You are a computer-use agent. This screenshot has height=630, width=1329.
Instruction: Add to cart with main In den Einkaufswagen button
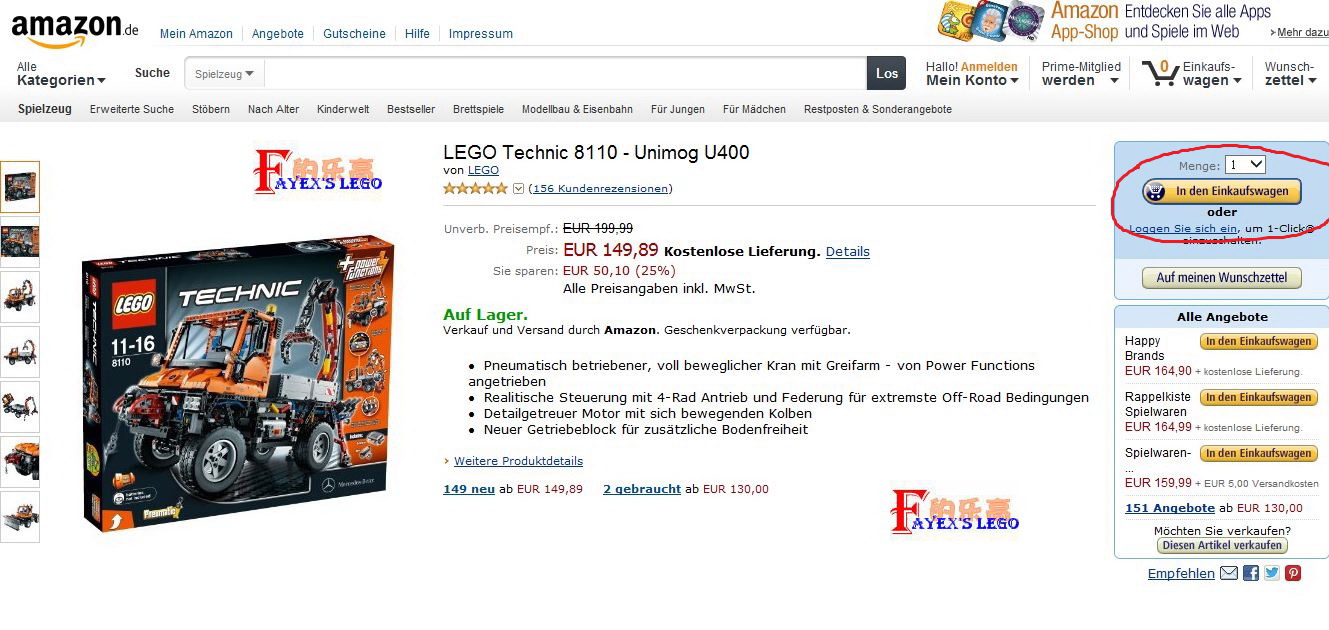point(1222,191)
